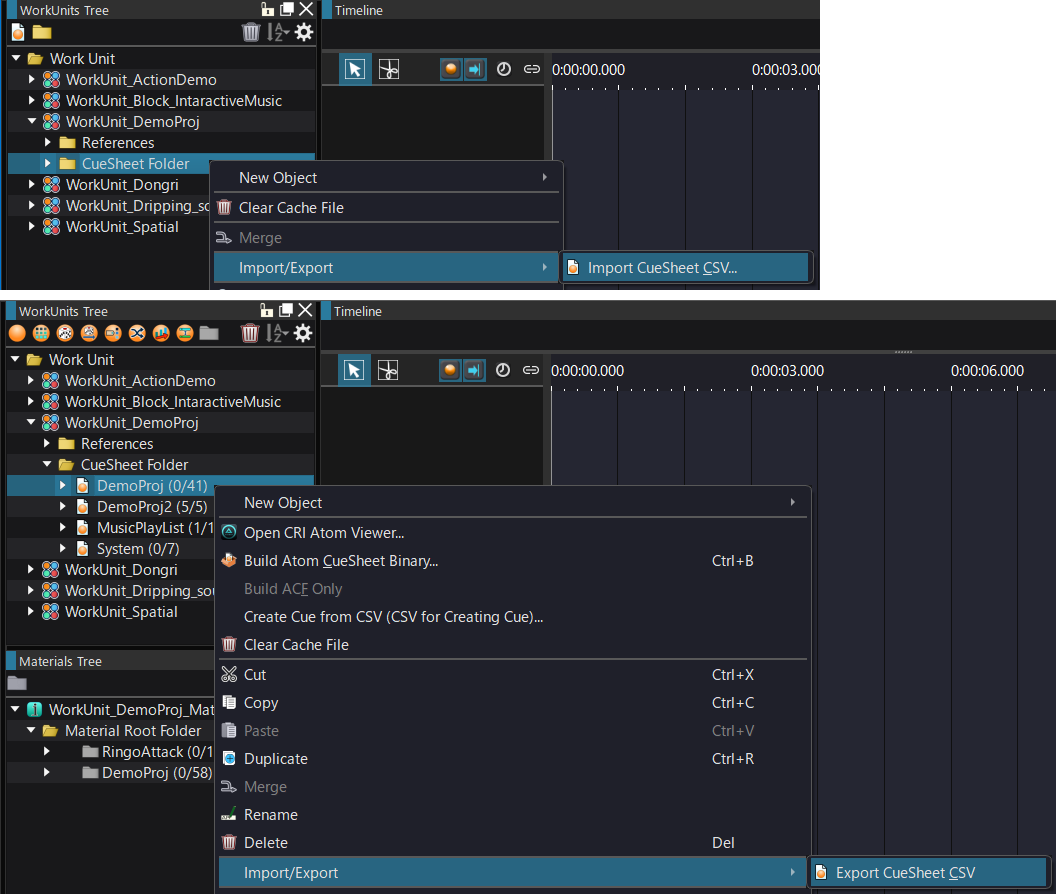1056x894 pixels.
Task: Choose Cut in lower context menu
Action: coord(513,674)
